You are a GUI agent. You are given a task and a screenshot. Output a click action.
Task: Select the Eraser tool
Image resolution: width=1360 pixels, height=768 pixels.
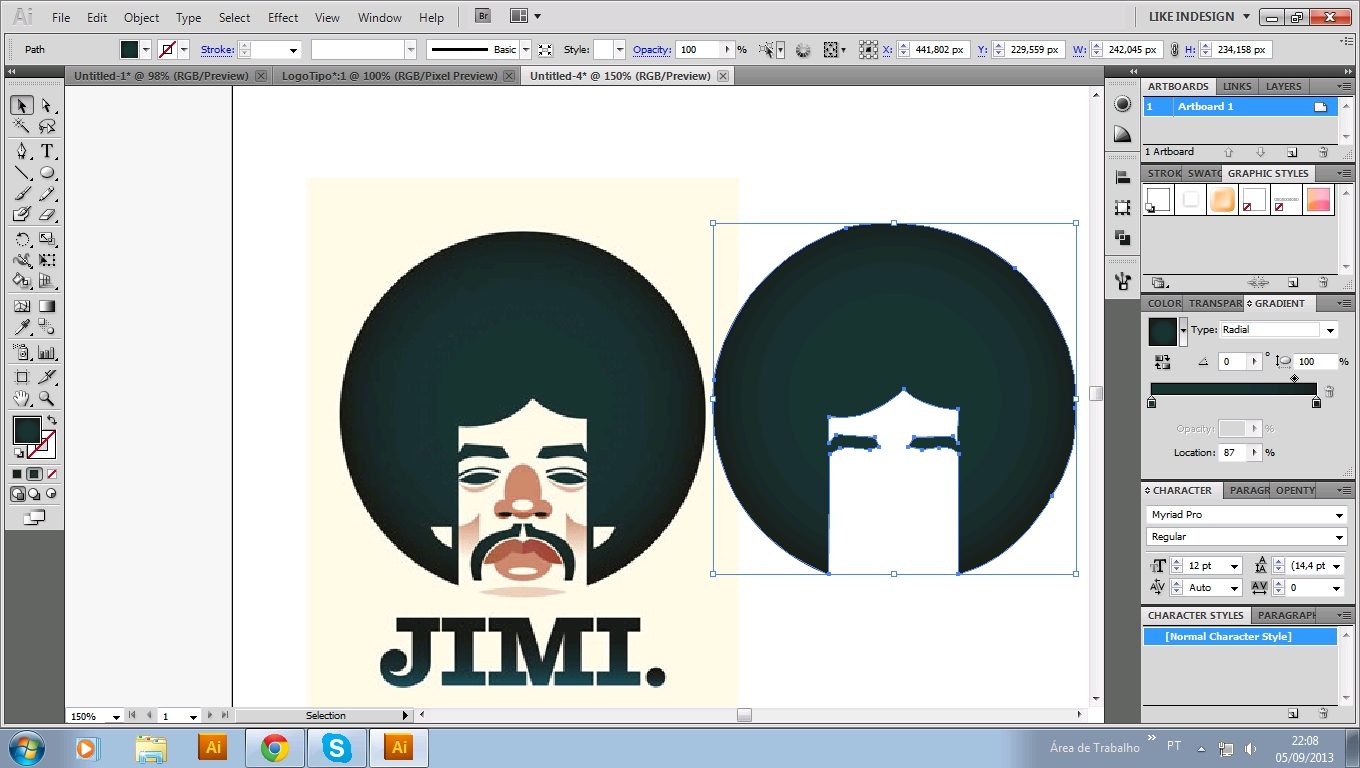(47, 214)
